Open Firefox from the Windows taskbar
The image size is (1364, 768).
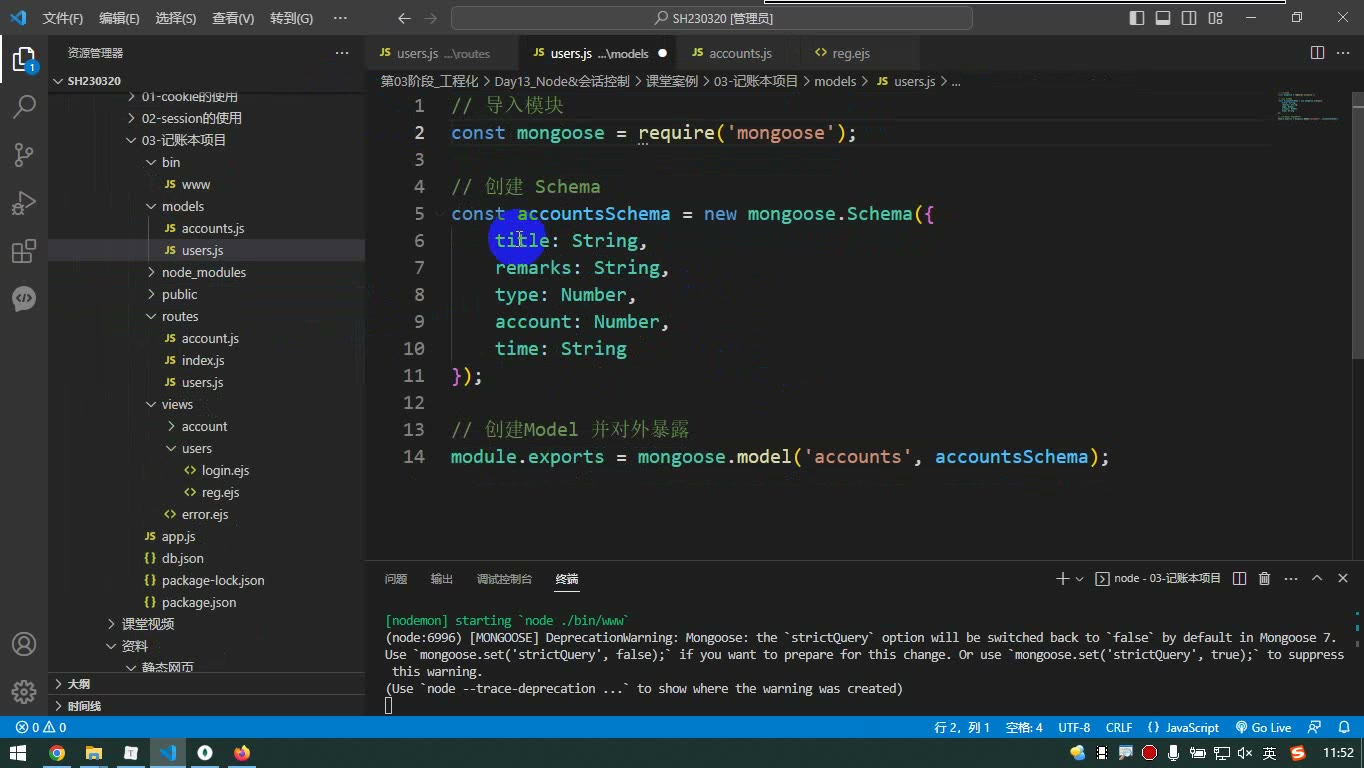point(242,753)
